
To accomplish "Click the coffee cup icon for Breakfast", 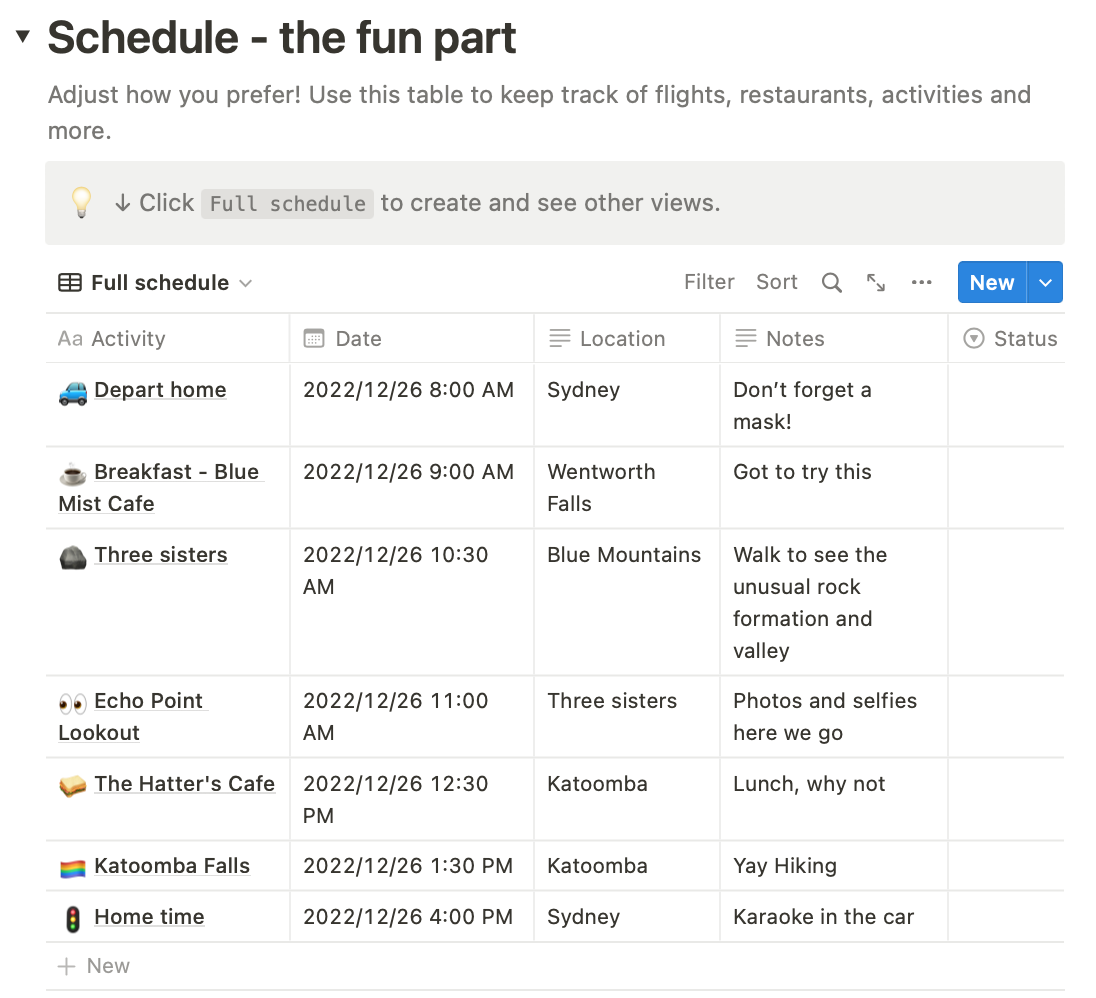I will 73,473.
